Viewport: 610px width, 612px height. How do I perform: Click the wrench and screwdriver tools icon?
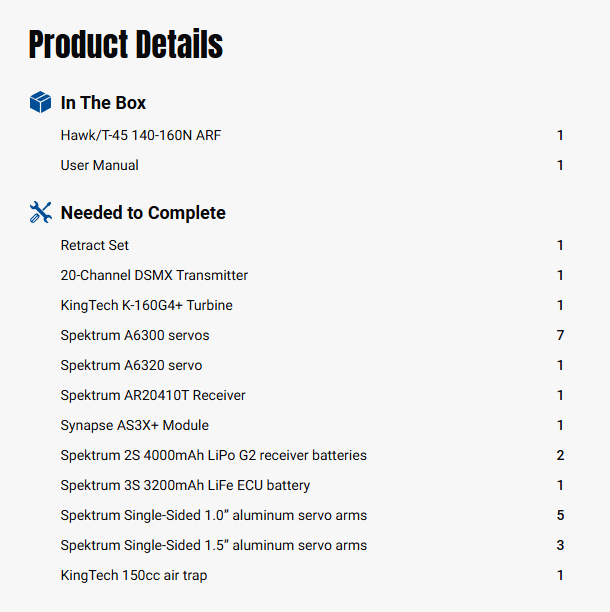tap(40, 212)
